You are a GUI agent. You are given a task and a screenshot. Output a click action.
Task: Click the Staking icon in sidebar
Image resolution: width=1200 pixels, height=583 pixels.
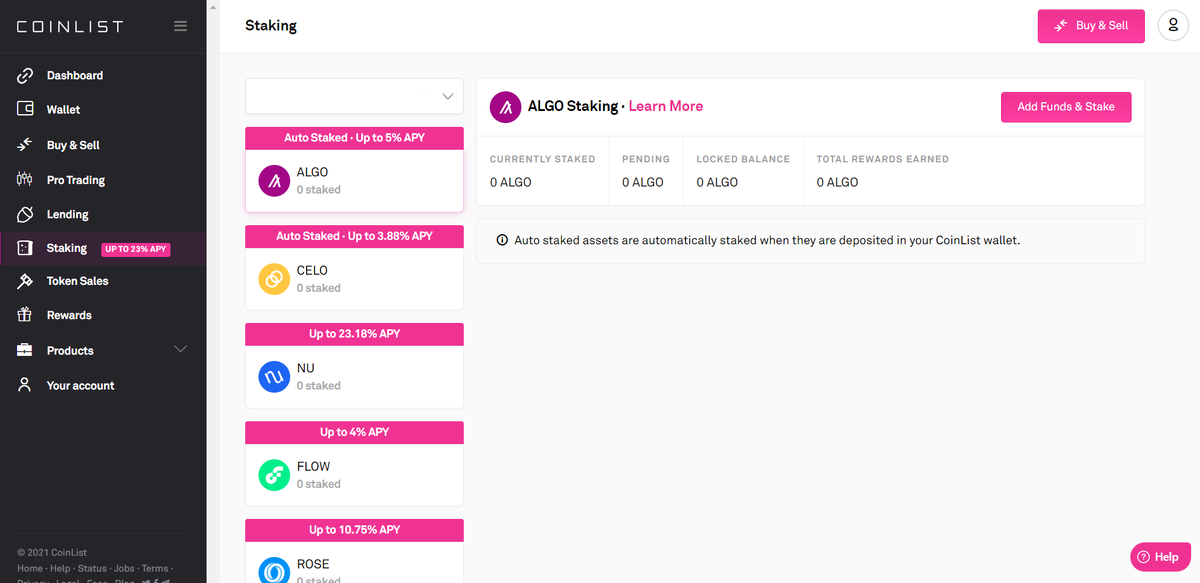click(25, 248)
